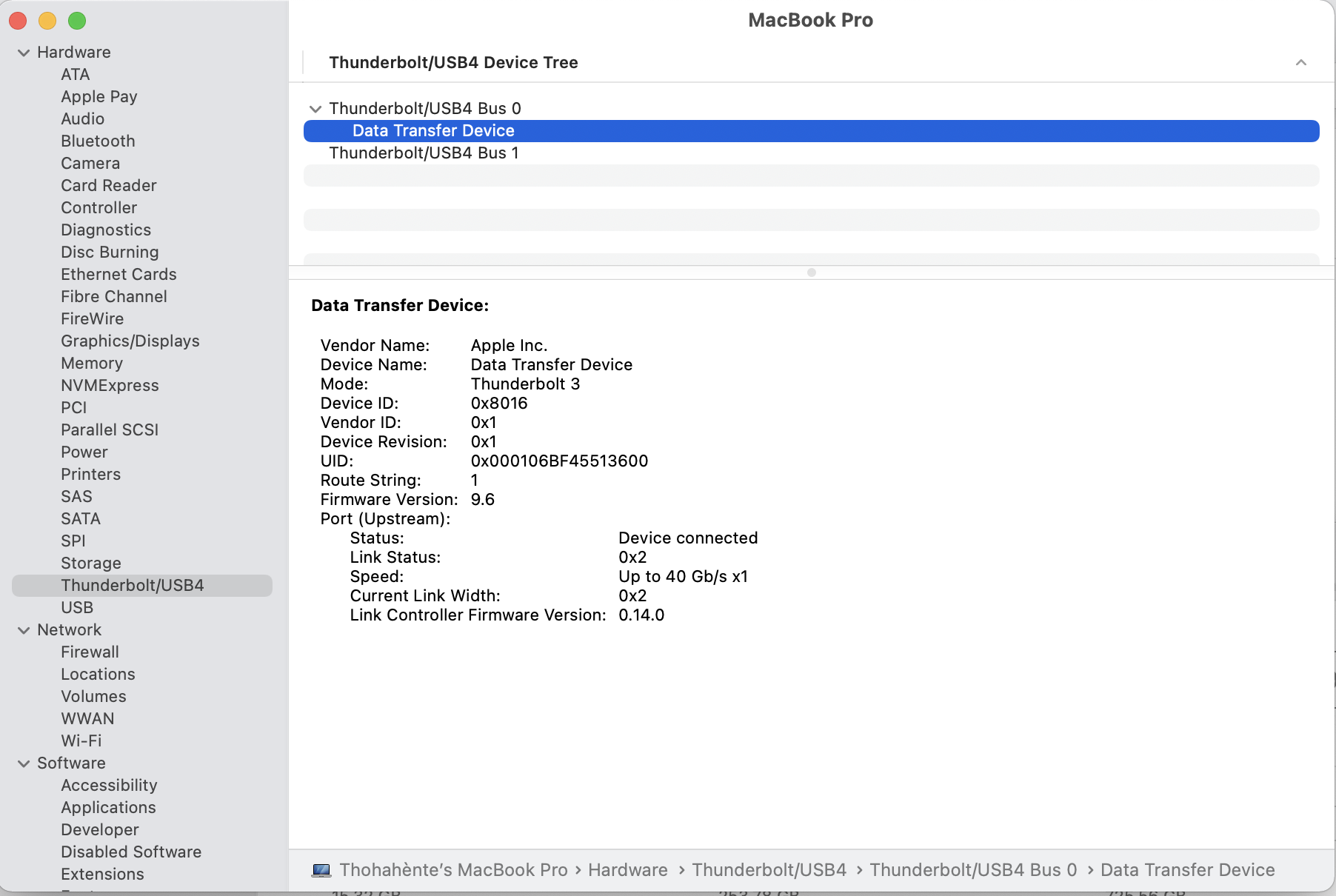Click Hardware in the path bar
The height and width of the screenshot is (896, 1336).
coord(628,870)
